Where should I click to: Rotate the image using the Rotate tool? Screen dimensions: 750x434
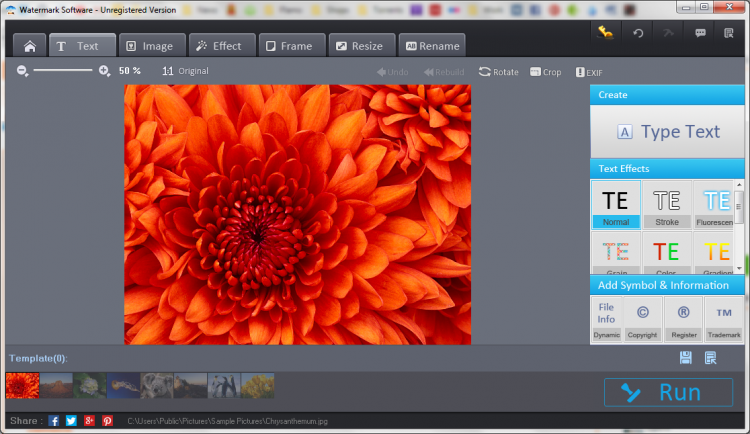pyautogui.click(x=499, y=72)
